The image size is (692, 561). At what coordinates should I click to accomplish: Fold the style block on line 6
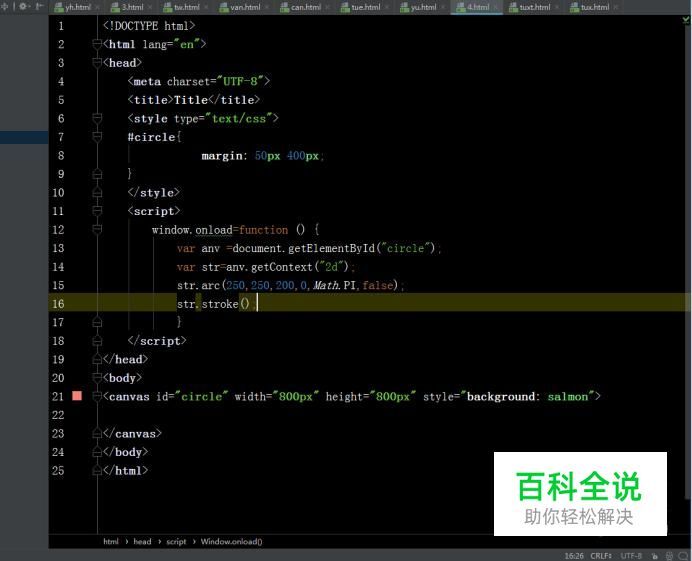point(97,118)
